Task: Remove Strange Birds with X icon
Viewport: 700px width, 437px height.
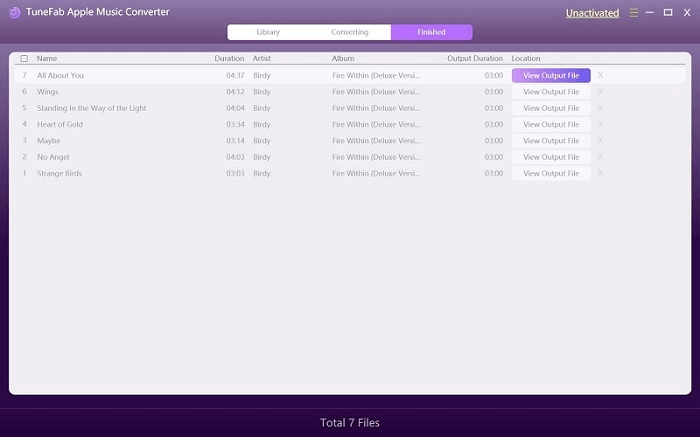Action: click(600, 173)
